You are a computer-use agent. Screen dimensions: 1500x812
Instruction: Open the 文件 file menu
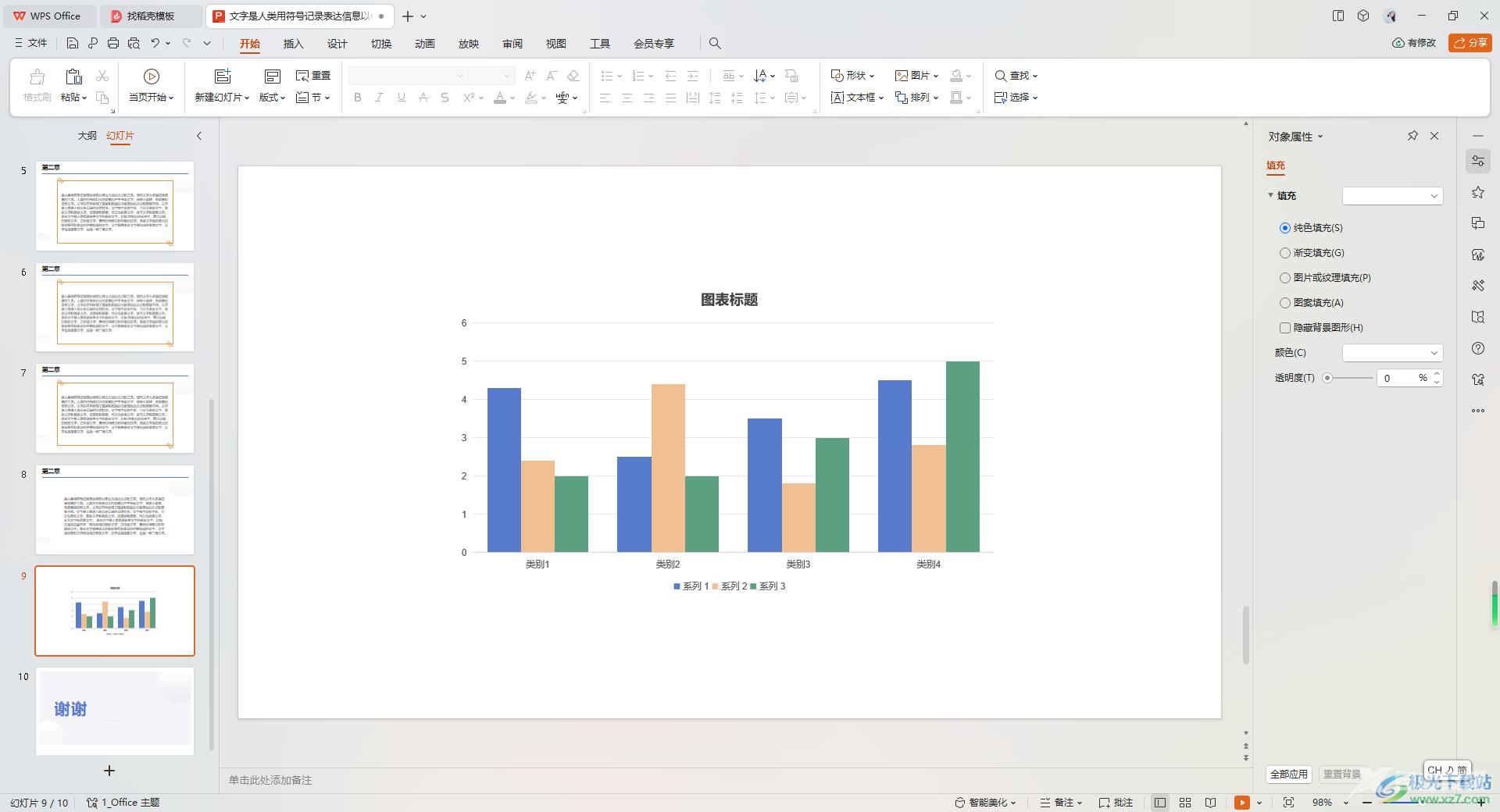pyautogui.click(x=31, y=43)
